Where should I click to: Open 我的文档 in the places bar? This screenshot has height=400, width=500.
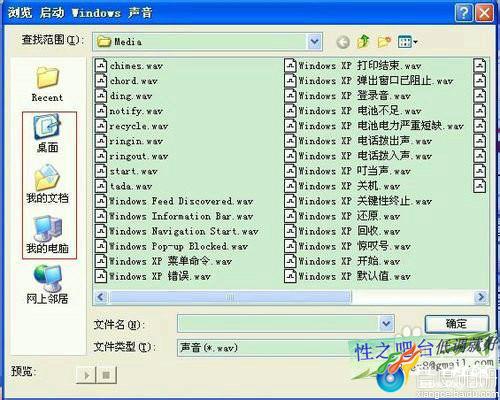(x=47, y=184)
